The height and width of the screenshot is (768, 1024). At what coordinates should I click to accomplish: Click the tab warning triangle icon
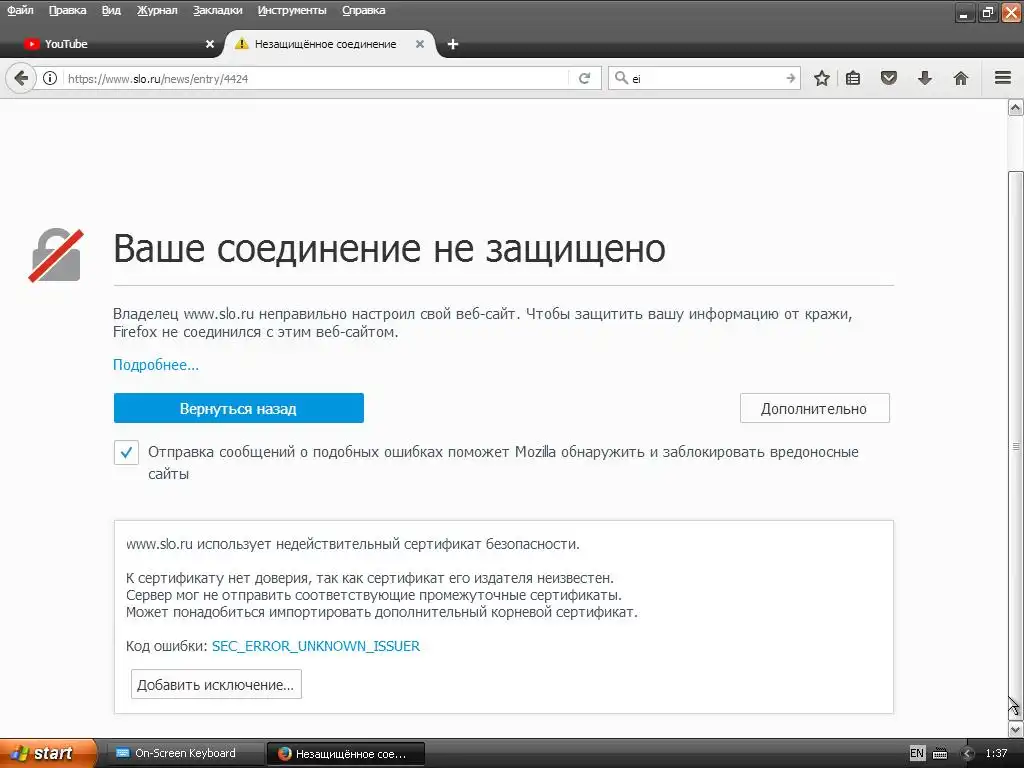pyautogui.click(x=242, y=44)
